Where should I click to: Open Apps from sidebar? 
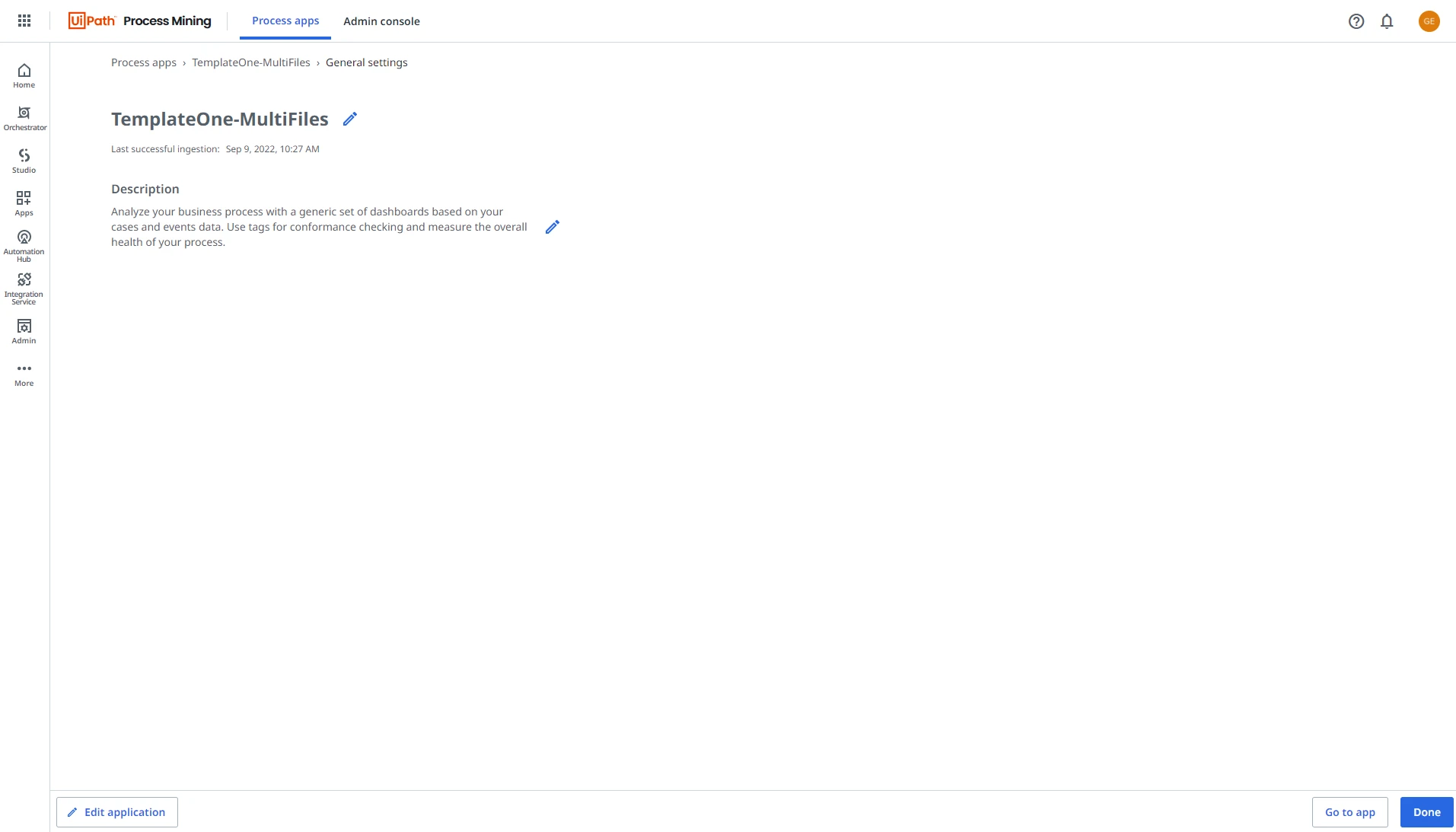click(x=24, y=203)
